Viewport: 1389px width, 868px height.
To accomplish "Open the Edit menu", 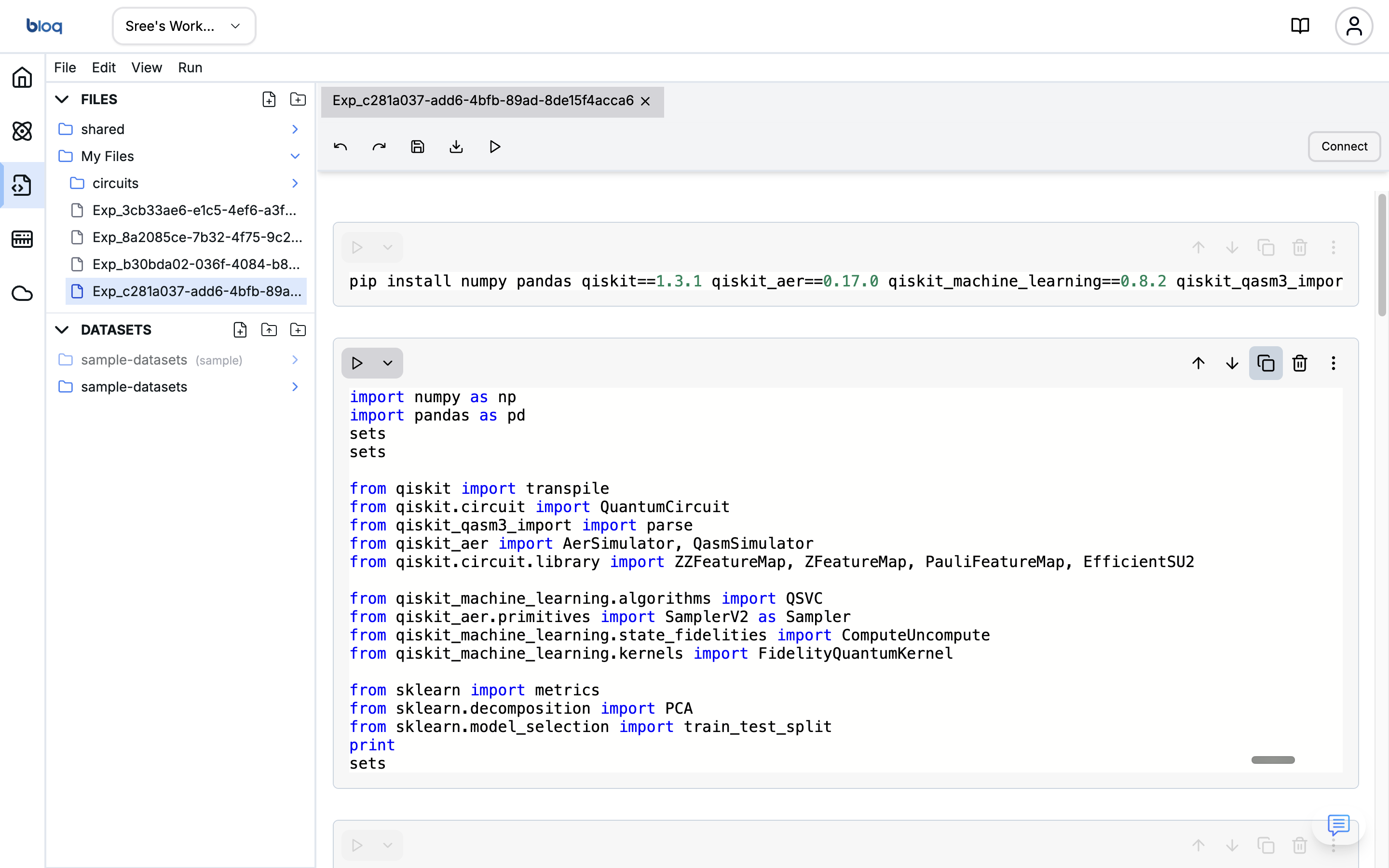I will pos(103,68).
